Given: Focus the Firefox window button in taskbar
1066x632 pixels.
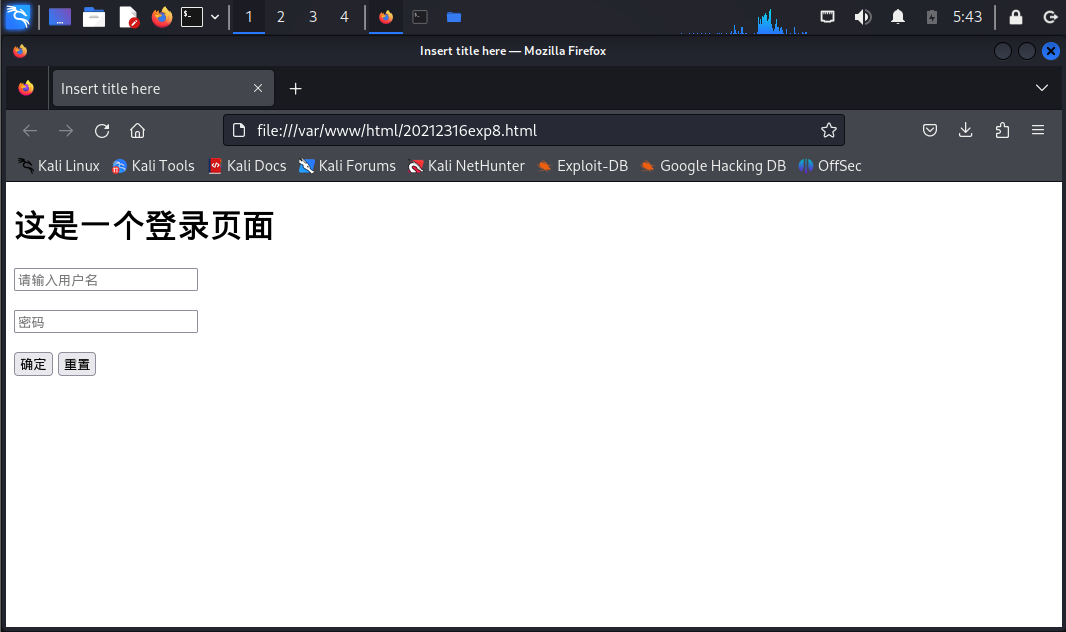Looking at the screenshot, I should (x=386, y=17).
